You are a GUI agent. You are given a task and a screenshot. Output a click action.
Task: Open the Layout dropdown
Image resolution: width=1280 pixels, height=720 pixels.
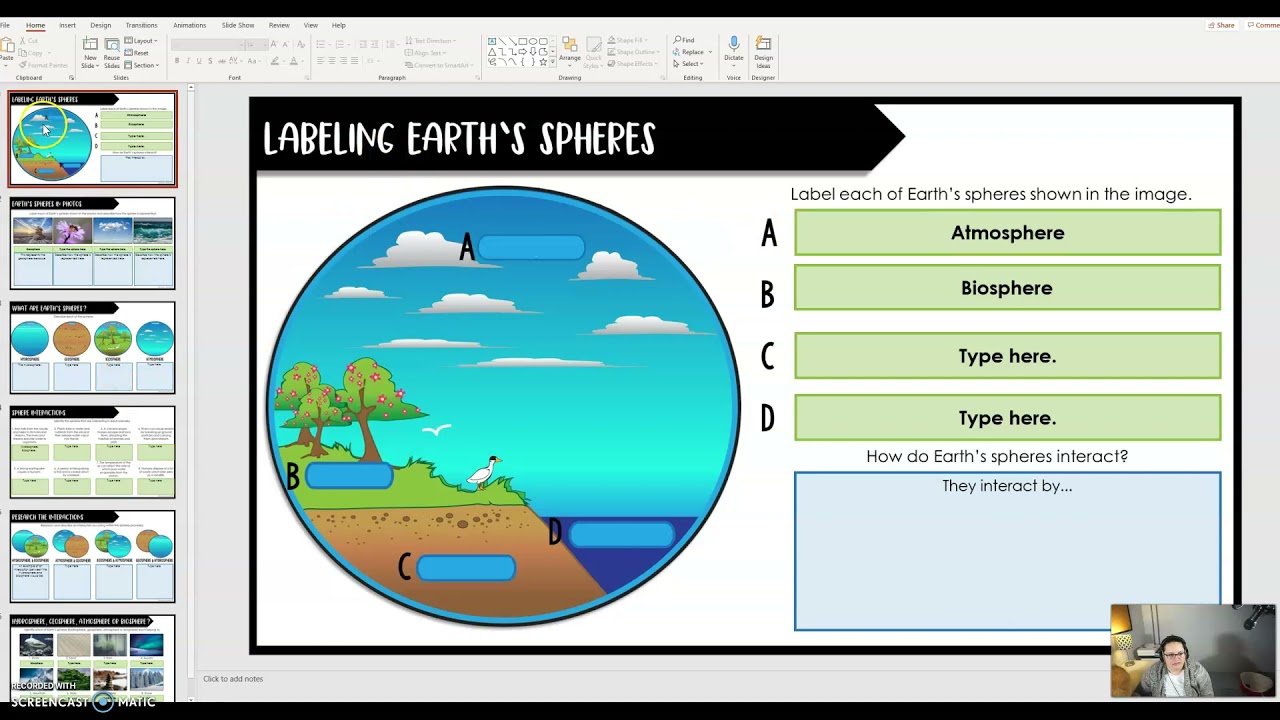(x=139, y=41)
